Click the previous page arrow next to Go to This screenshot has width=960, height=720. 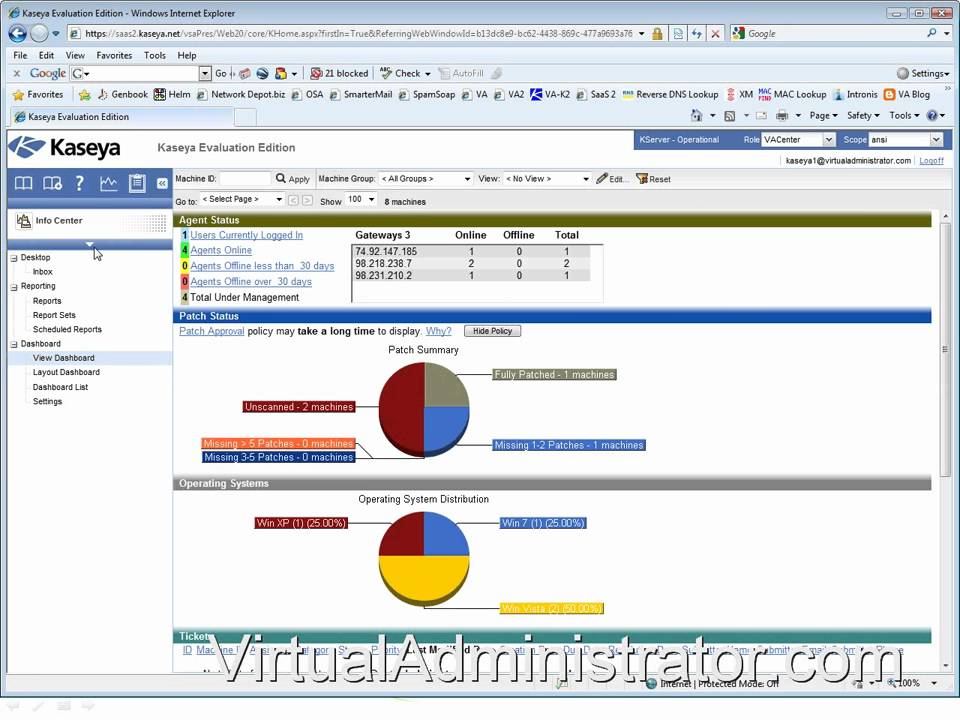click(x=294, y=200)
